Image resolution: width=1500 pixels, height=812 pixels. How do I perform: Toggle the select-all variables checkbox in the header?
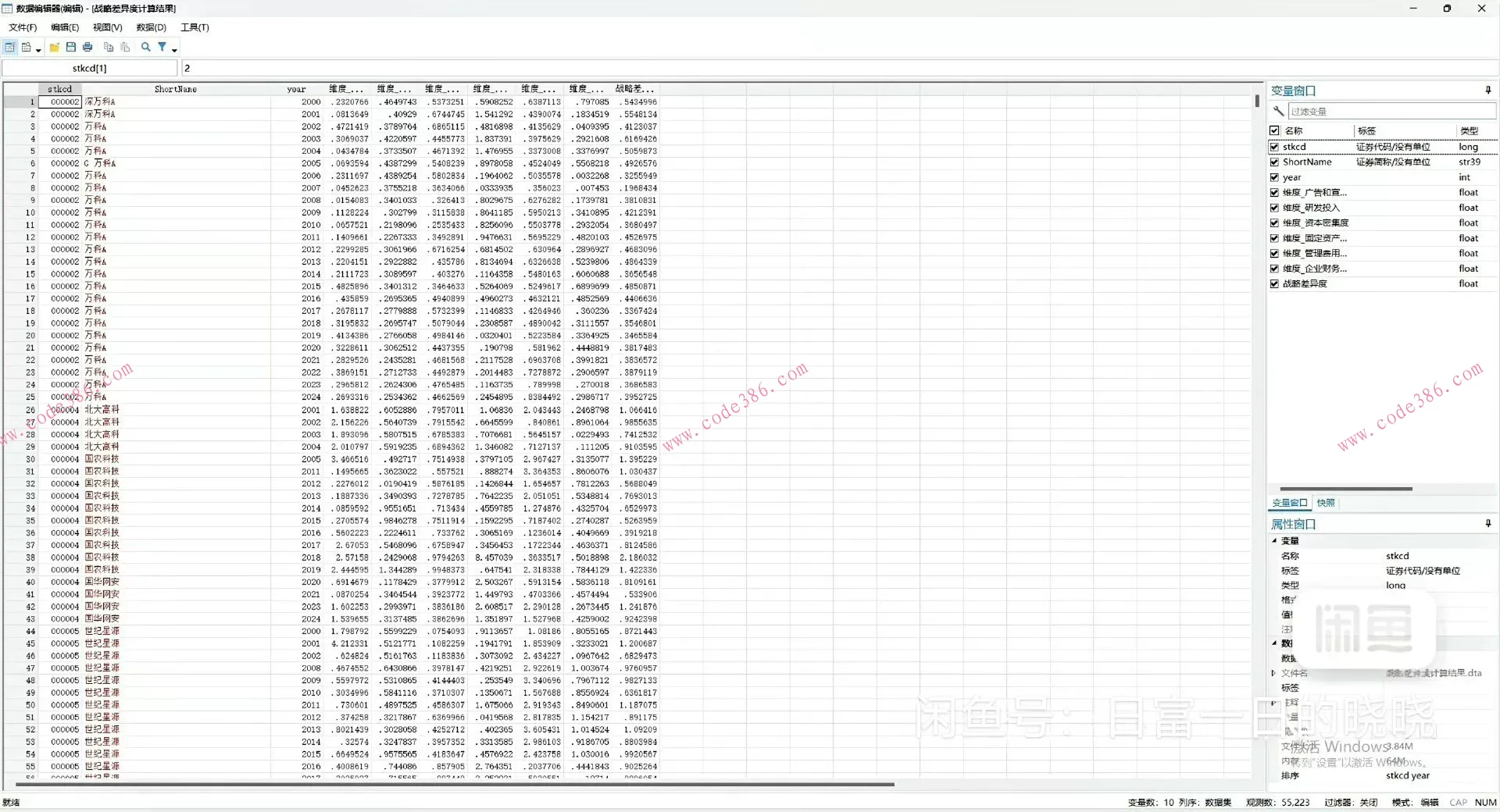point(1275,130)
